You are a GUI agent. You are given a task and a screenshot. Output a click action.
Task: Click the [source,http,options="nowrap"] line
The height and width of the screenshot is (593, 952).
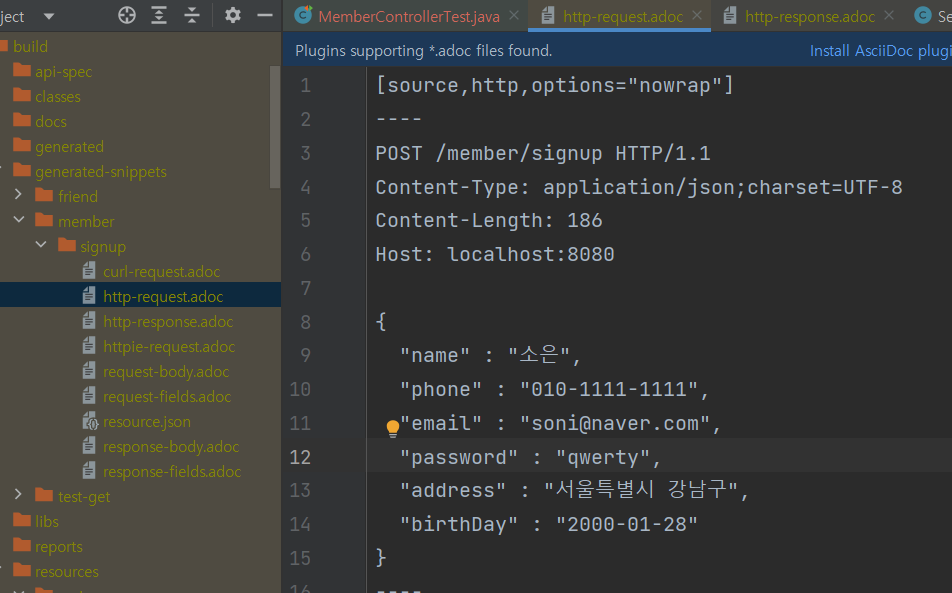pyautogui.click(x=554, y=86)
